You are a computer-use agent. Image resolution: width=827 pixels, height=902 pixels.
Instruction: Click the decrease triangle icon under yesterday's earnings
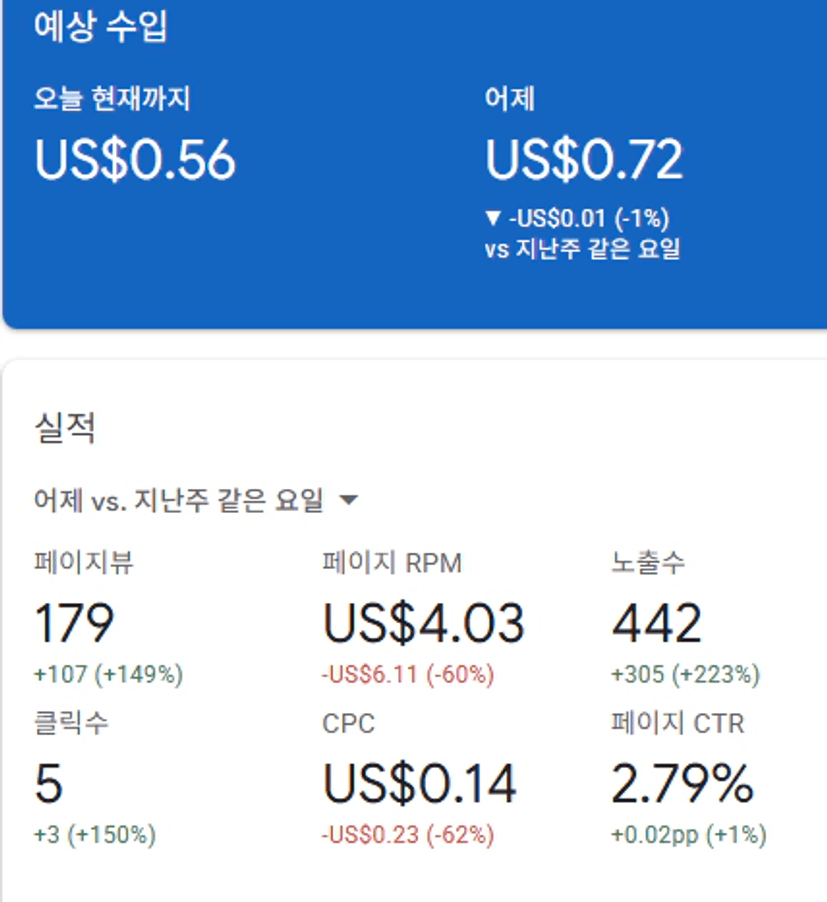[x=492, y=218]
